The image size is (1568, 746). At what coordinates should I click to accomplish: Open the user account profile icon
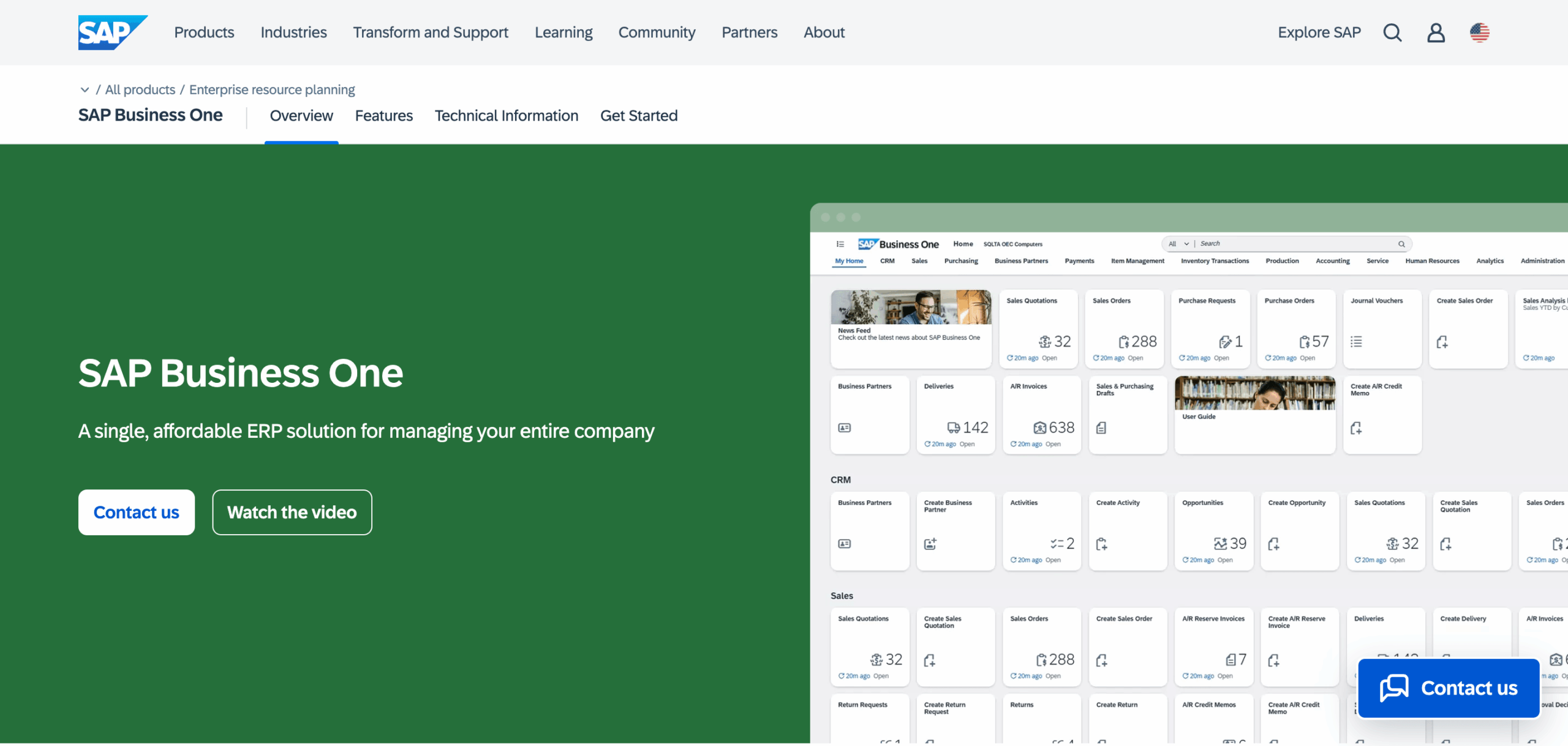1436,32
